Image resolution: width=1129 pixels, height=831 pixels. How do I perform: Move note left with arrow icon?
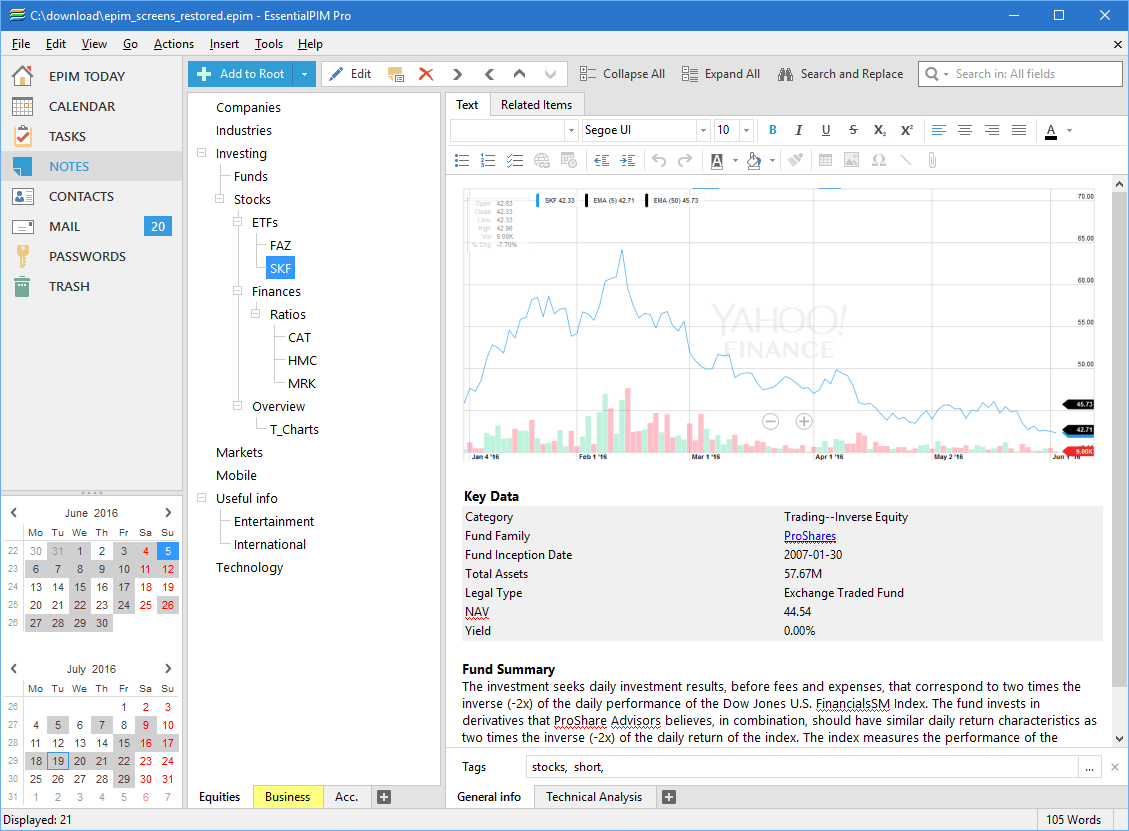(x=489, y=74)
